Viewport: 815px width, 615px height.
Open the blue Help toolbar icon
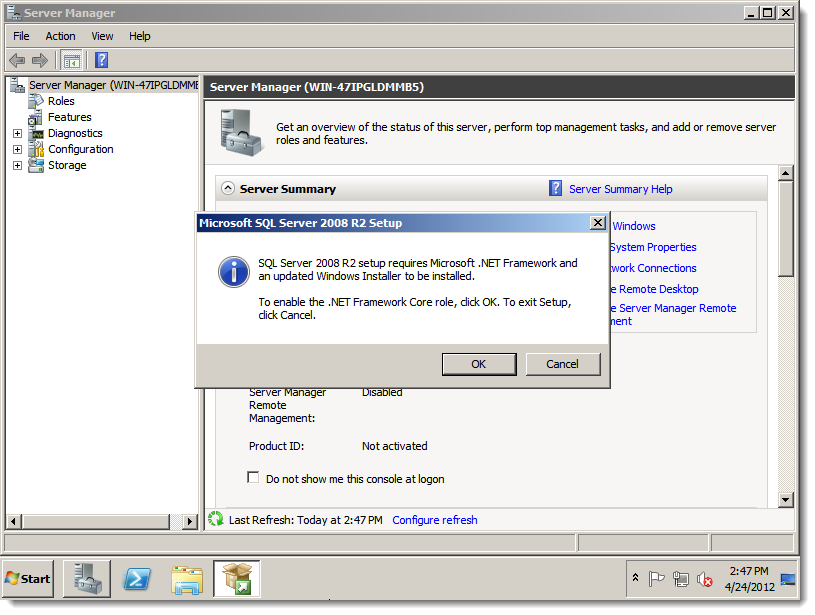(x=101, y=60)
